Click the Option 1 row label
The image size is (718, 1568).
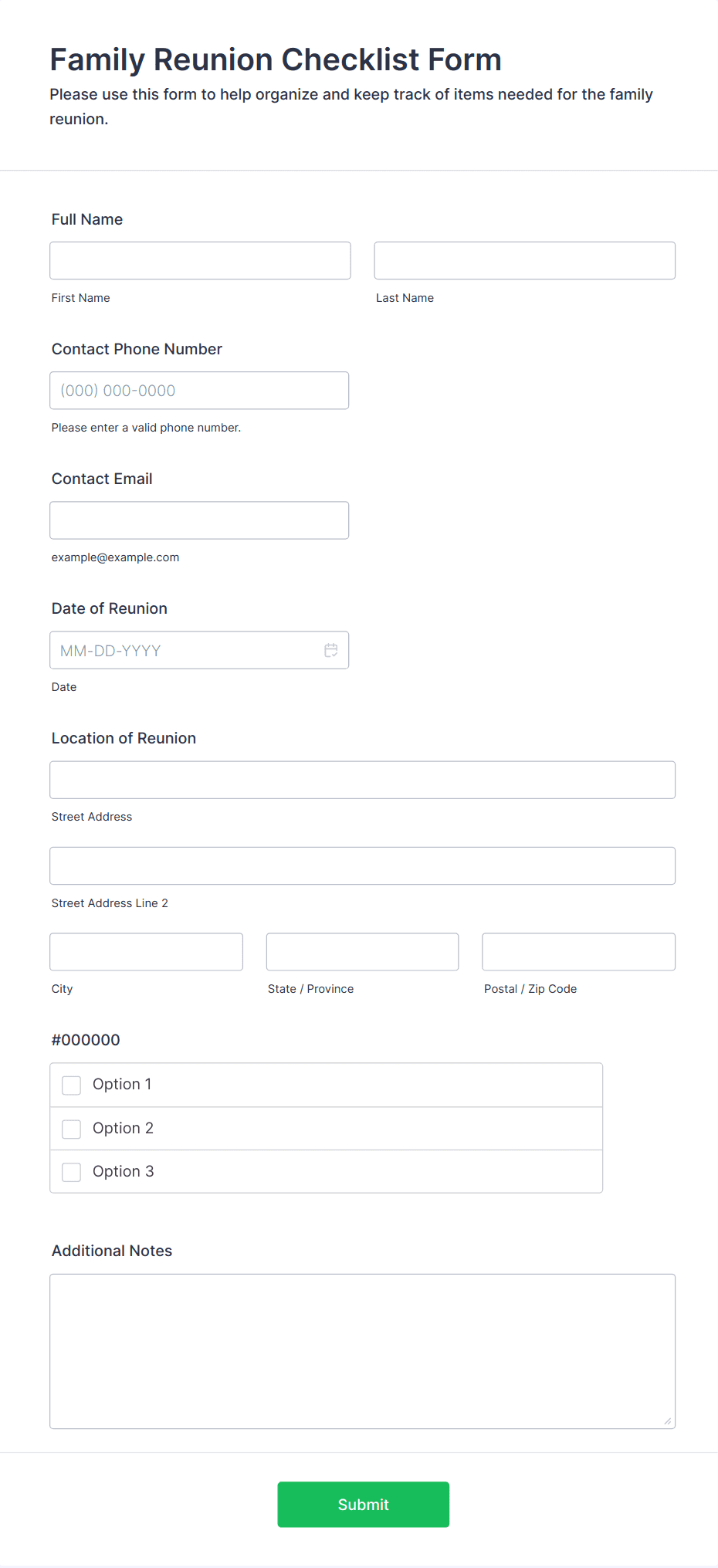click(121, 1084)
